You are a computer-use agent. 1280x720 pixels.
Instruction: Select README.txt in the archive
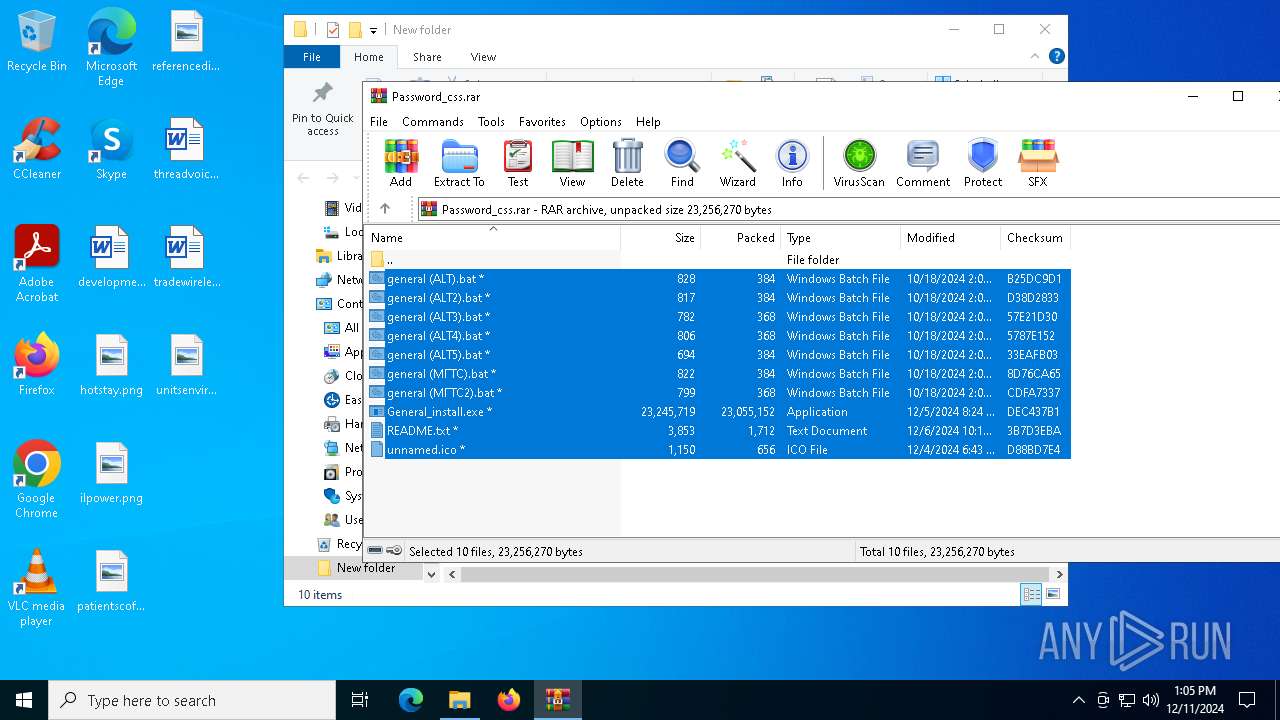point(718,431)
